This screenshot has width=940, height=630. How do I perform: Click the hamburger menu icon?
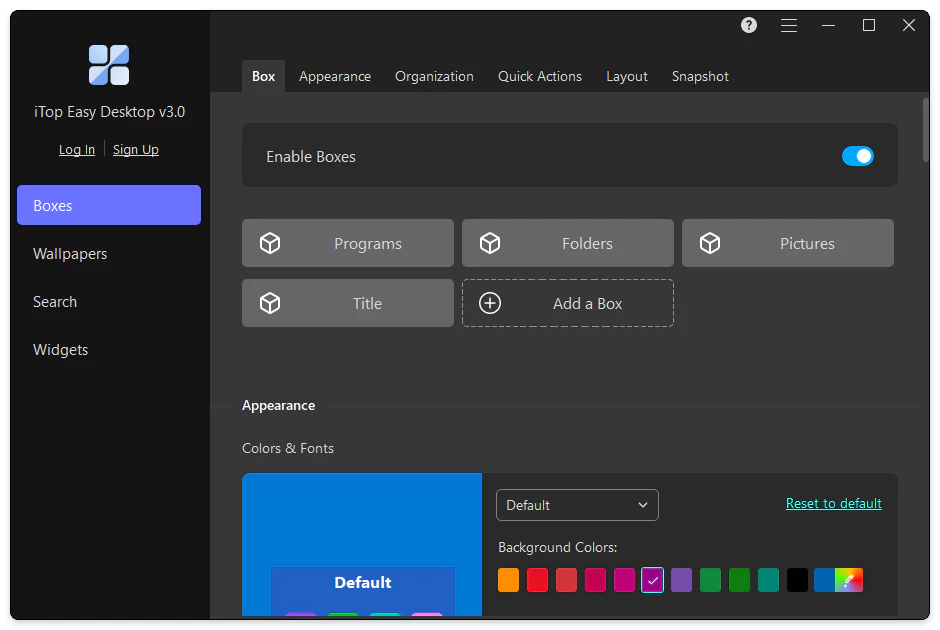tap(789, 25)
